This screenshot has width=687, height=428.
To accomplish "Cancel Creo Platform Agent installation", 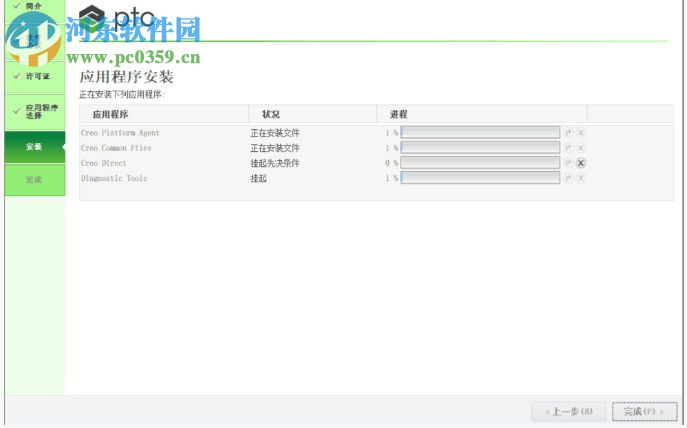I will (581, 133).
